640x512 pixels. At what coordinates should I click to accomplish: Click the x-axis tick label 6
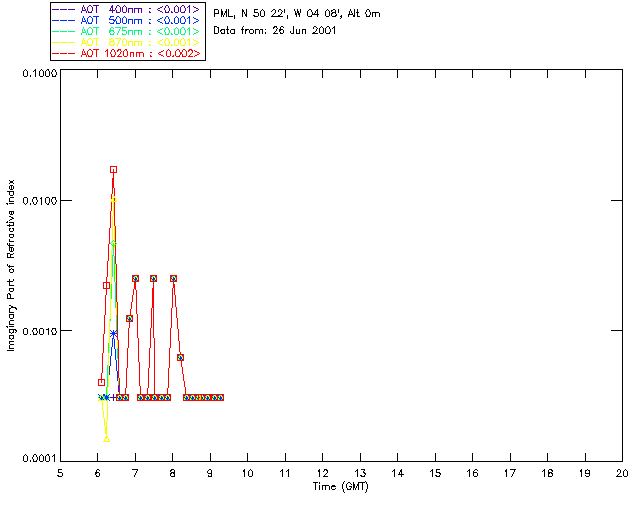pos(98,473)
